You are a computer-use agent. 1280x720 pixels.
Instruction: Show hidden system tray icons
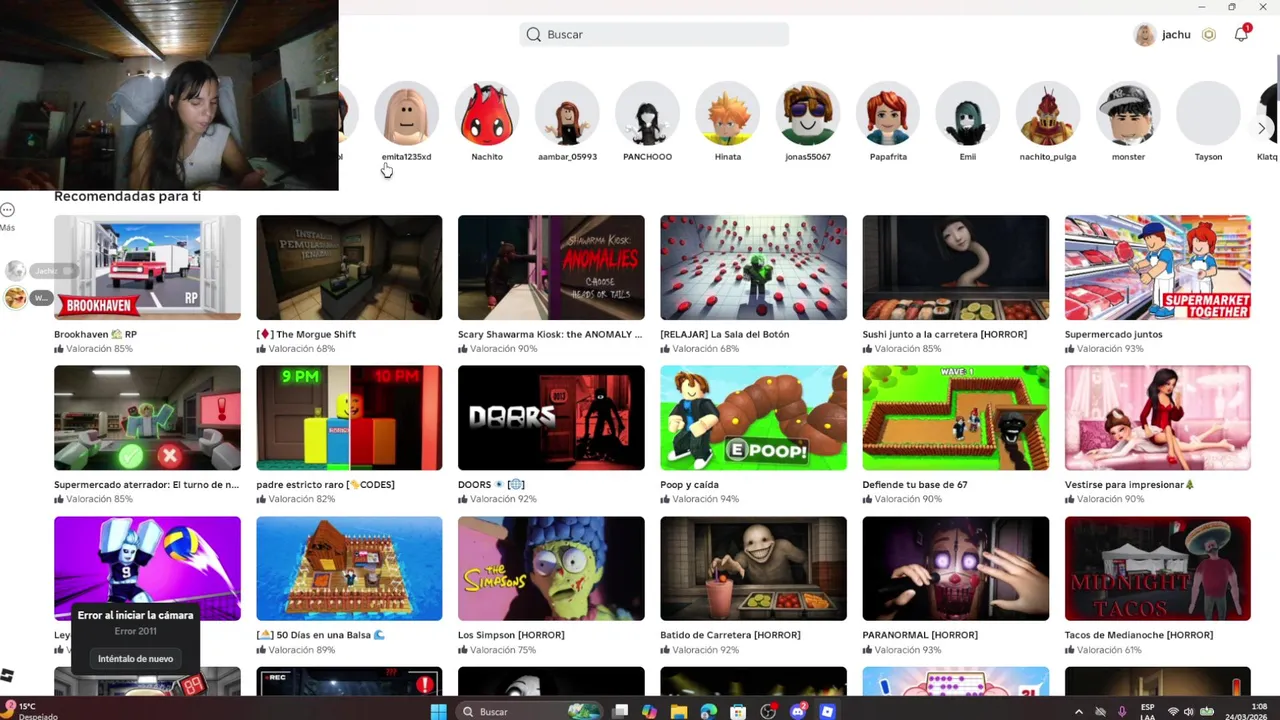coord(1078,712)
